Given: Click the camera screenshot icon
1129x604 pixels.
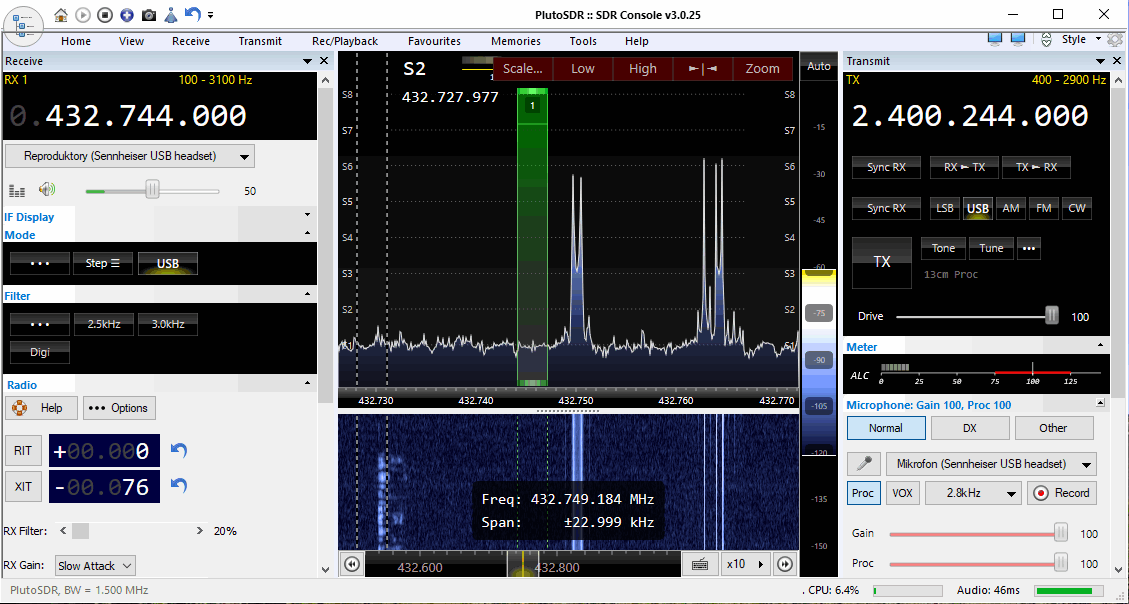Looking at the screenshot, I should 148,15.
